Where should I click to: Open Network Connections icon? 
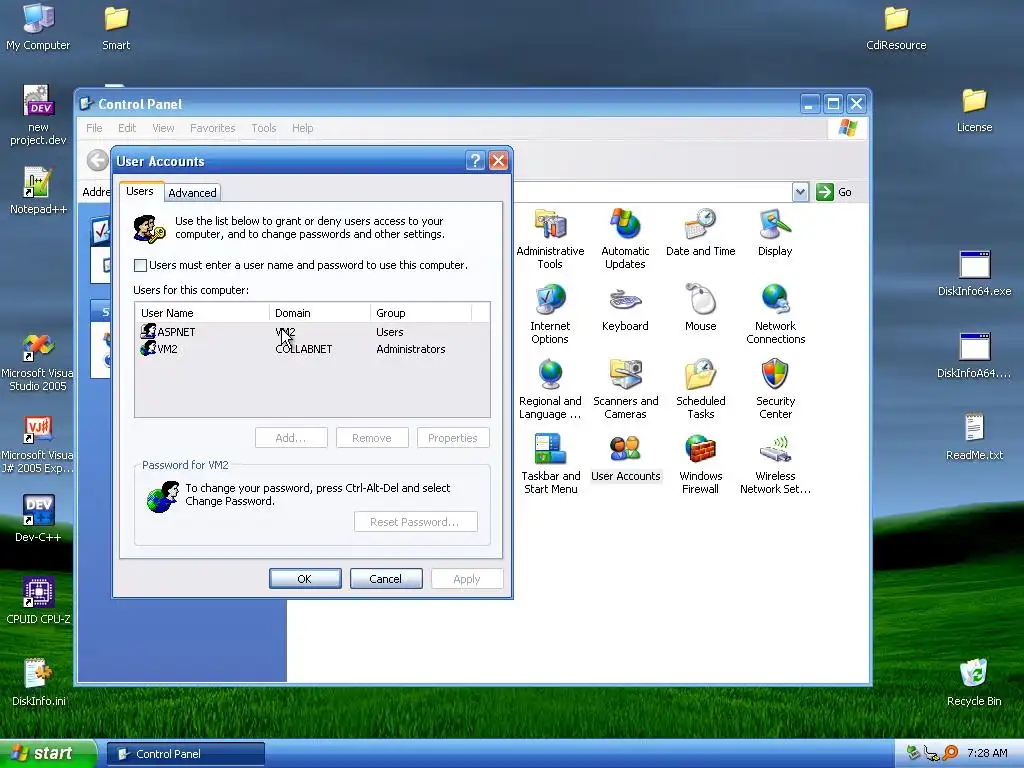775,313
